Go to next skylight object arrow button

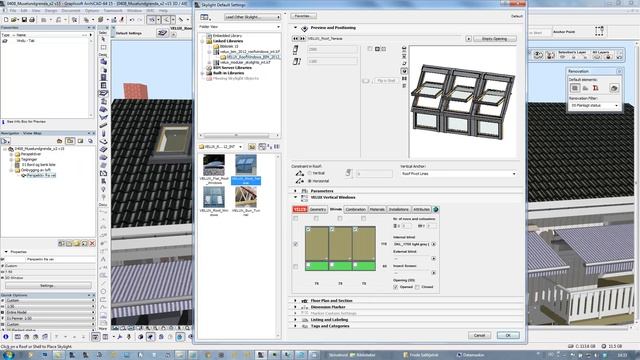(302, 38)
